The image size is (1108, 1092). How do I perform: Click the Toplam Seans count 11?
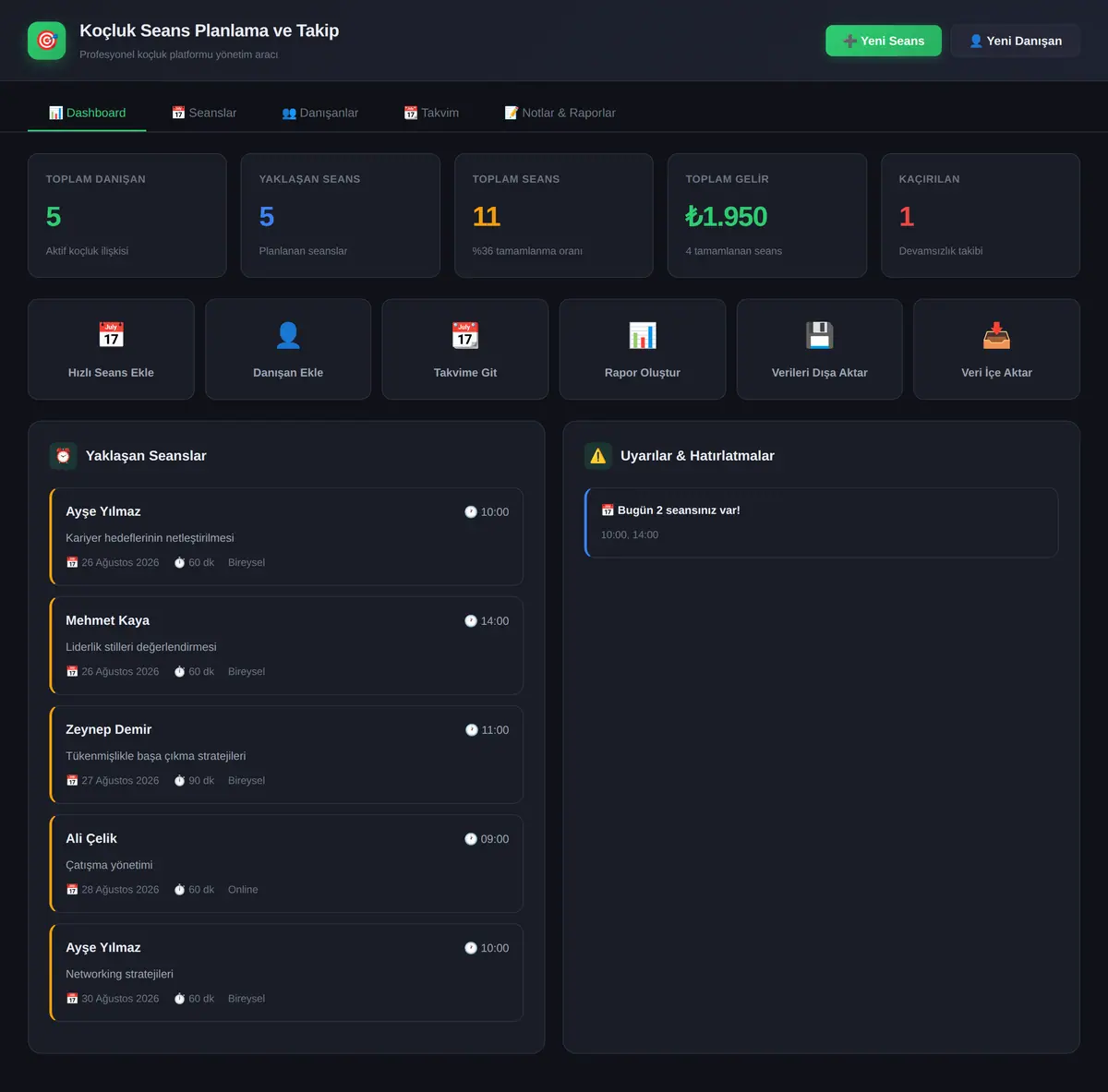(x=487, y=217)
